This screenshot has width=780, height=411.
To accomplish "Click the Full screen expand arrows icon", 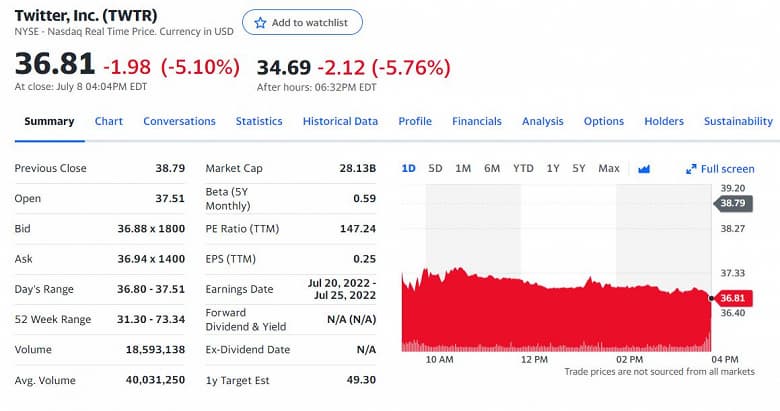I will [x=691, y=169].
